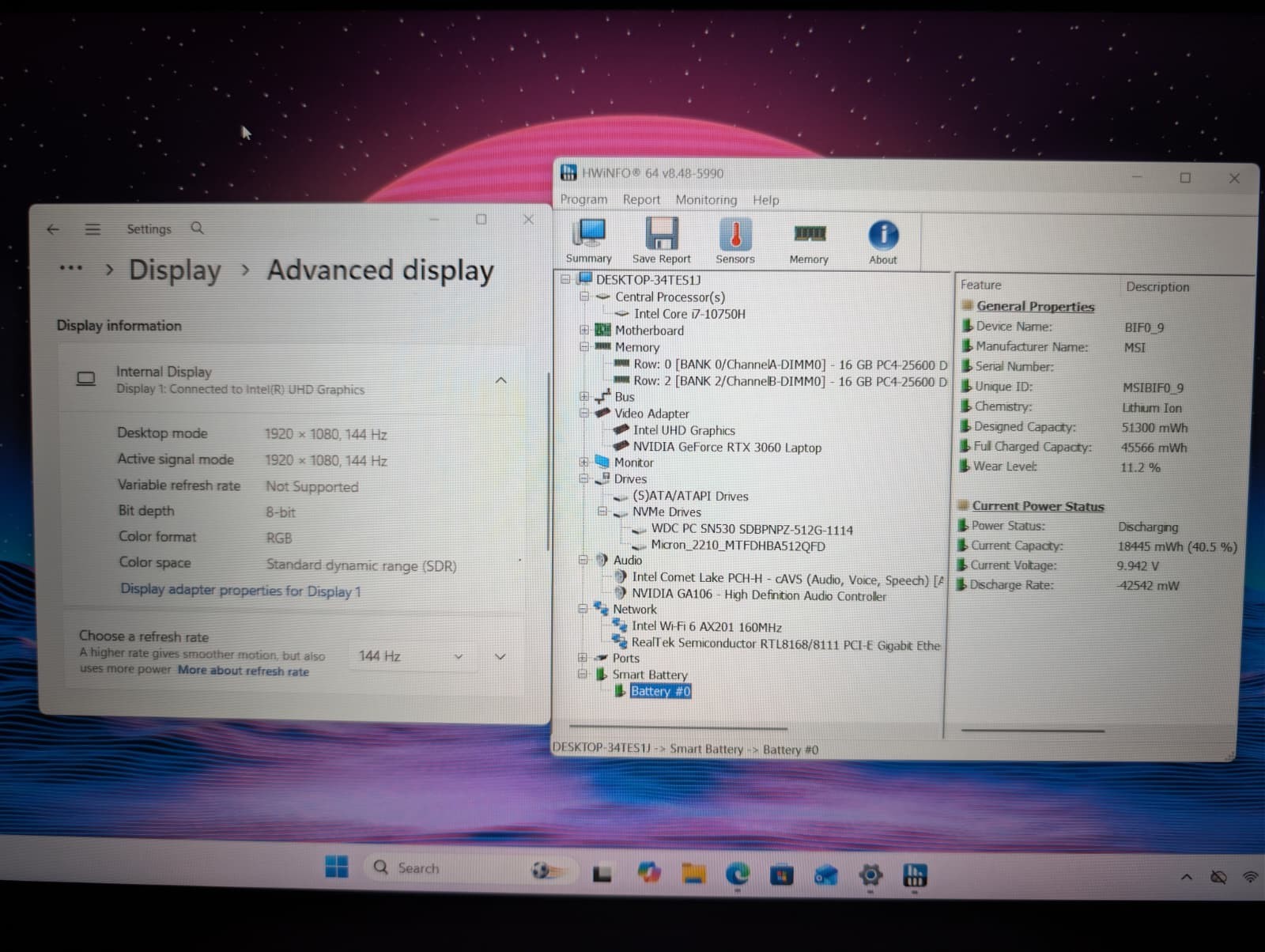Open the Monitoring menu
Viewport: 1265px width, 952px height.
tap(706, 200)
